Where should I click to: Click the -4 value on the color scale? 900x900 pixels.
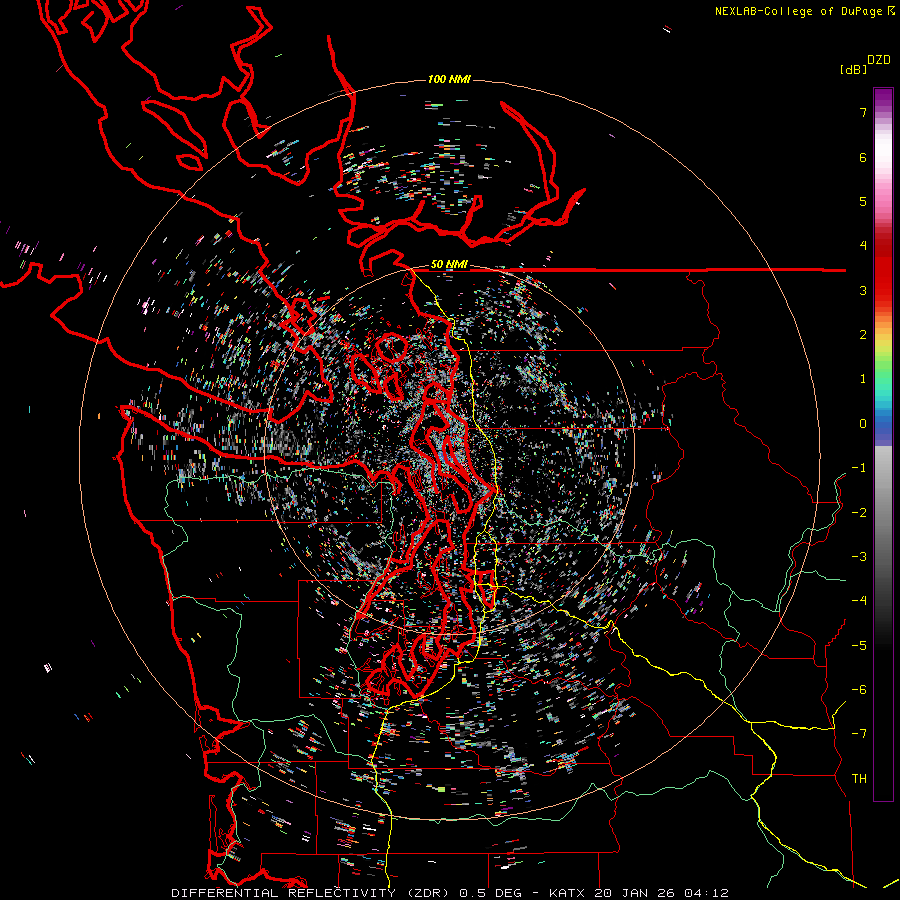click(x=859, y=601)
